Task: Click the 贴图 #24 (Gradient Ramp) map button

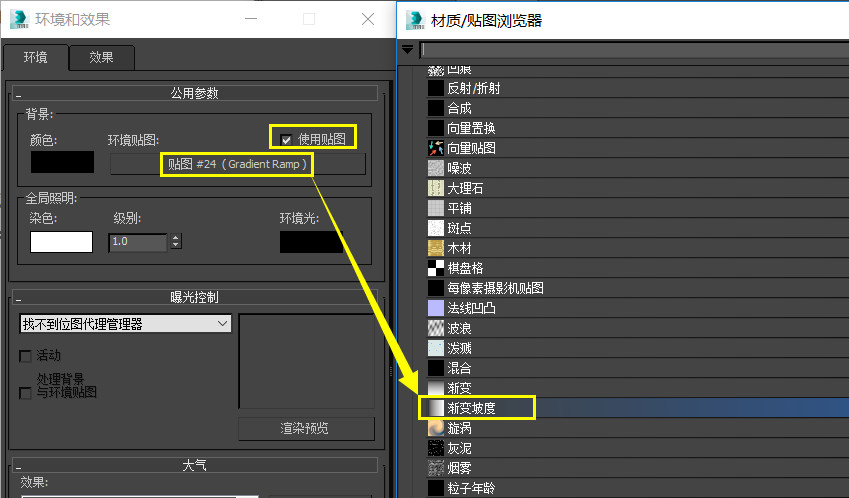Action: (238, 164)
